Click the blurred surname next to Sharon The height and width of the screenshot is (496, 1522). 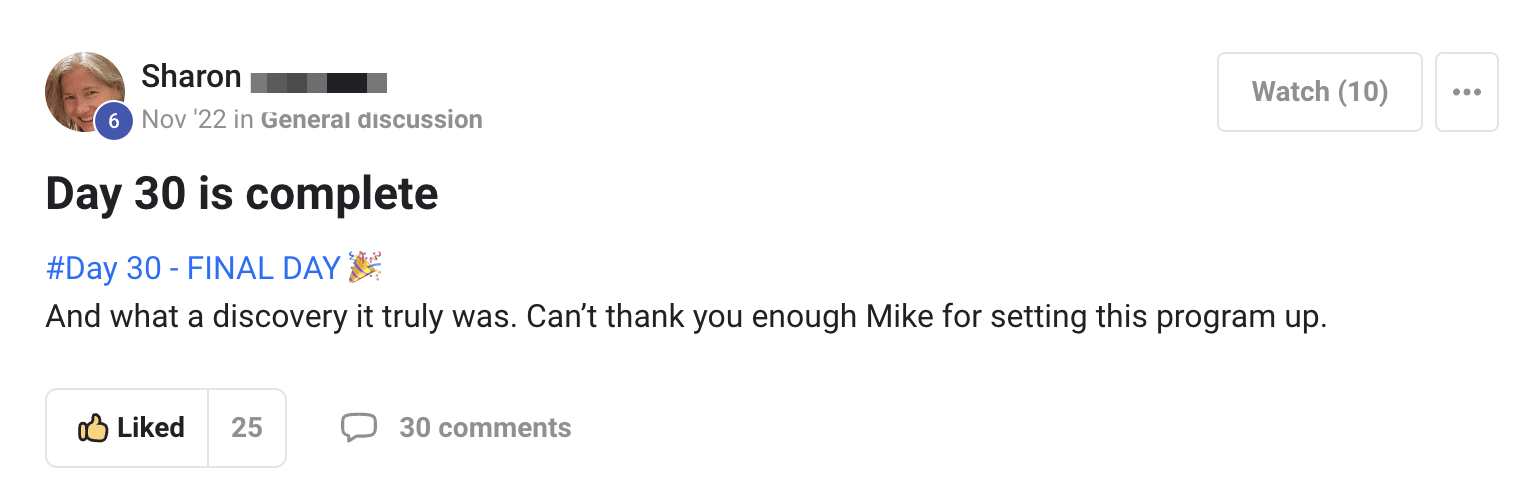318,80
